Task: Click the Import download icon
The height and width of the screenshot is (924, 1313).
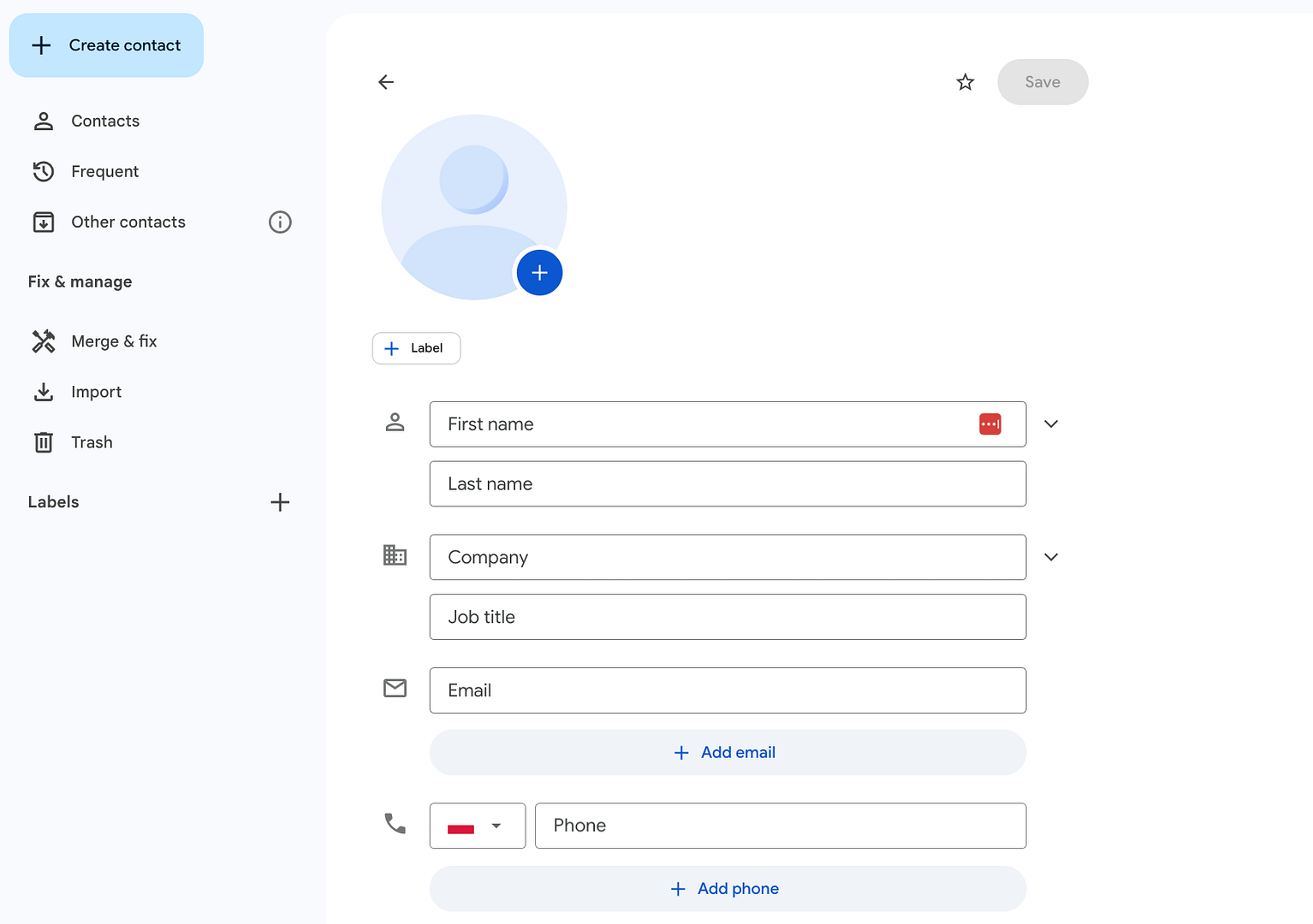Action: click(44, 392)
